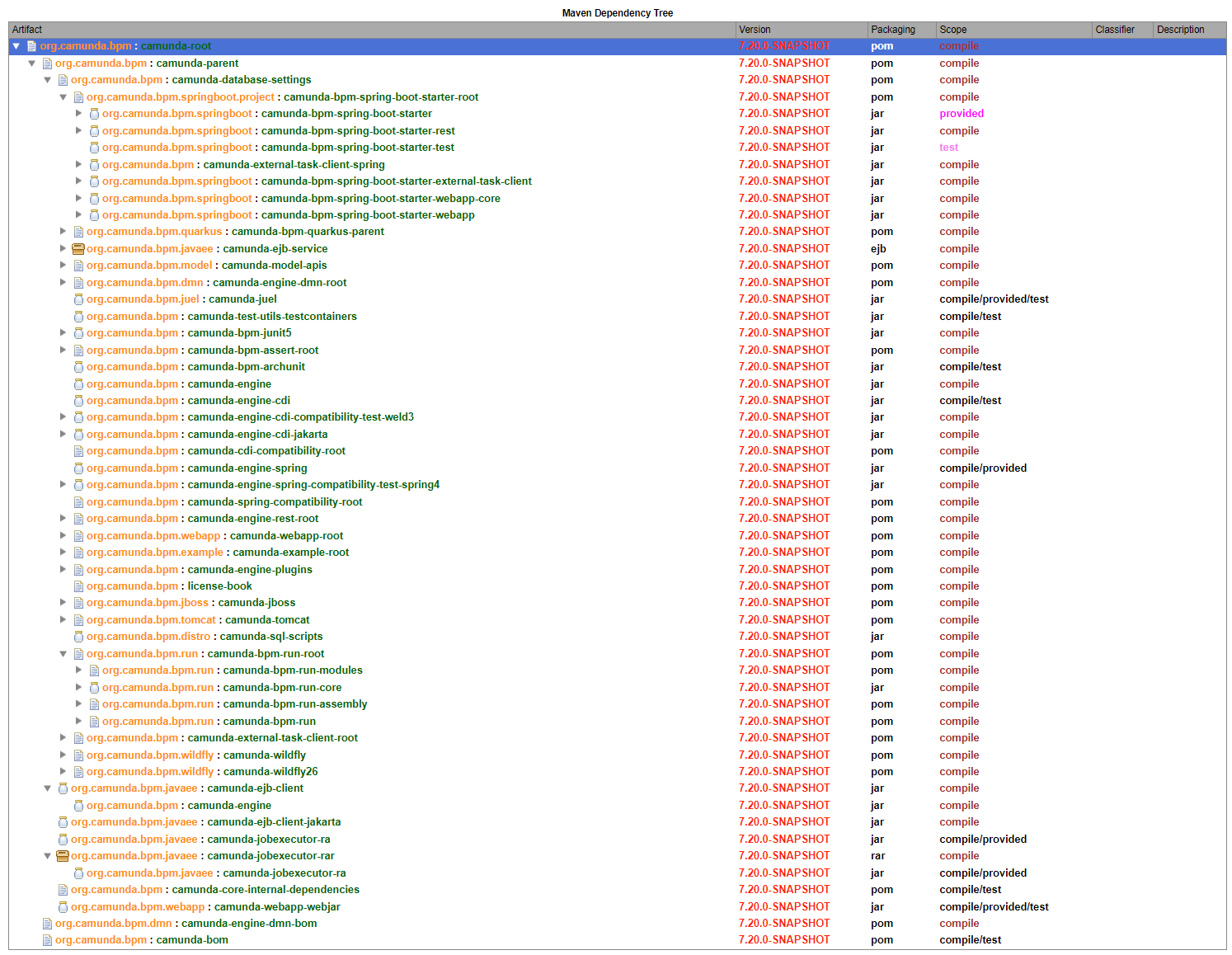1232x955 pixels.
Task: Click the jar icon of camunda-bpm-spring-boot-starter
Action: tap(94, 114)
